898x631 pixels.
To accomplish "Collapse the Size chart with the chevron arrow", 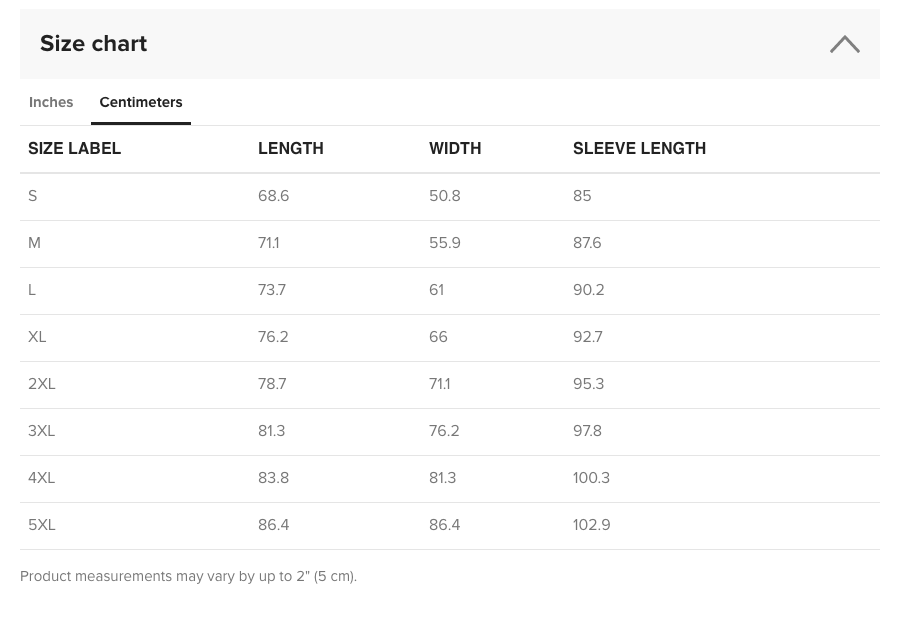I will tap(844, 44).
